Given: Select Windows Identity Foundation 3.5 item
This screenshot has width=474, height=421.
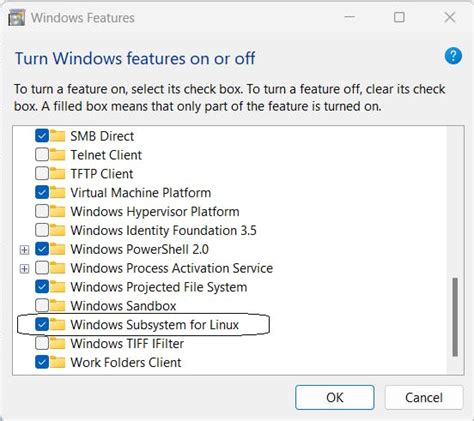Looking at the screenshot, I should point(163,230).
